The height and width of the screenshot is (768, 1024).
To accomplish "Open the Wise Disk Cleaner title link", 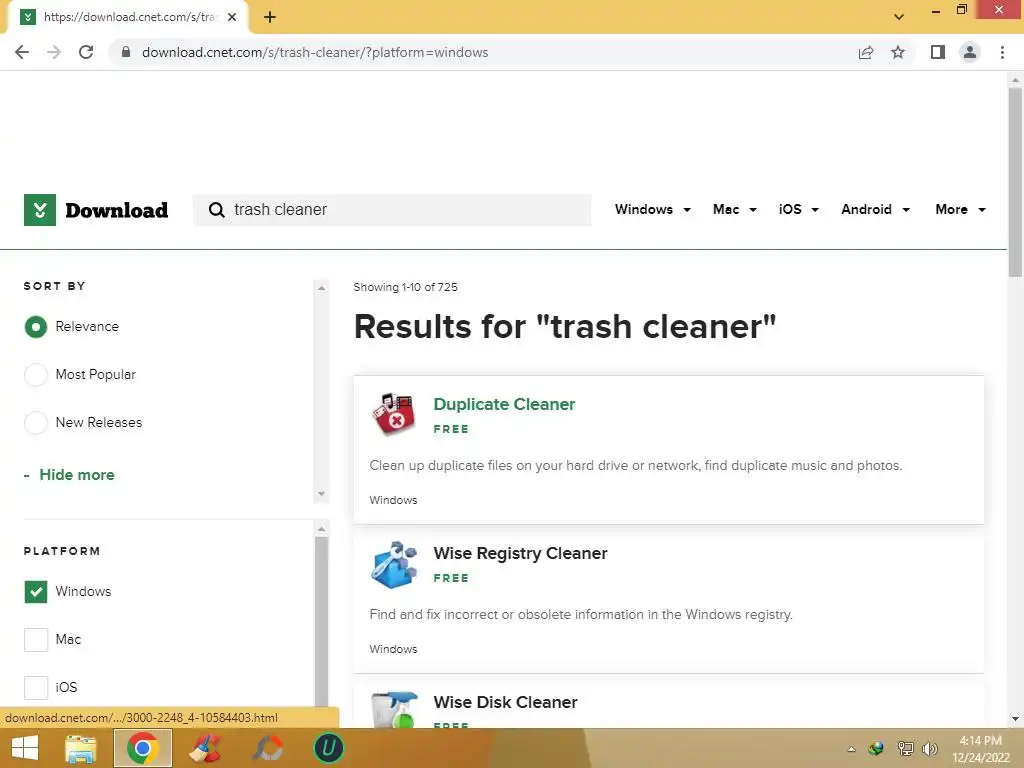I will pos(505,702).
